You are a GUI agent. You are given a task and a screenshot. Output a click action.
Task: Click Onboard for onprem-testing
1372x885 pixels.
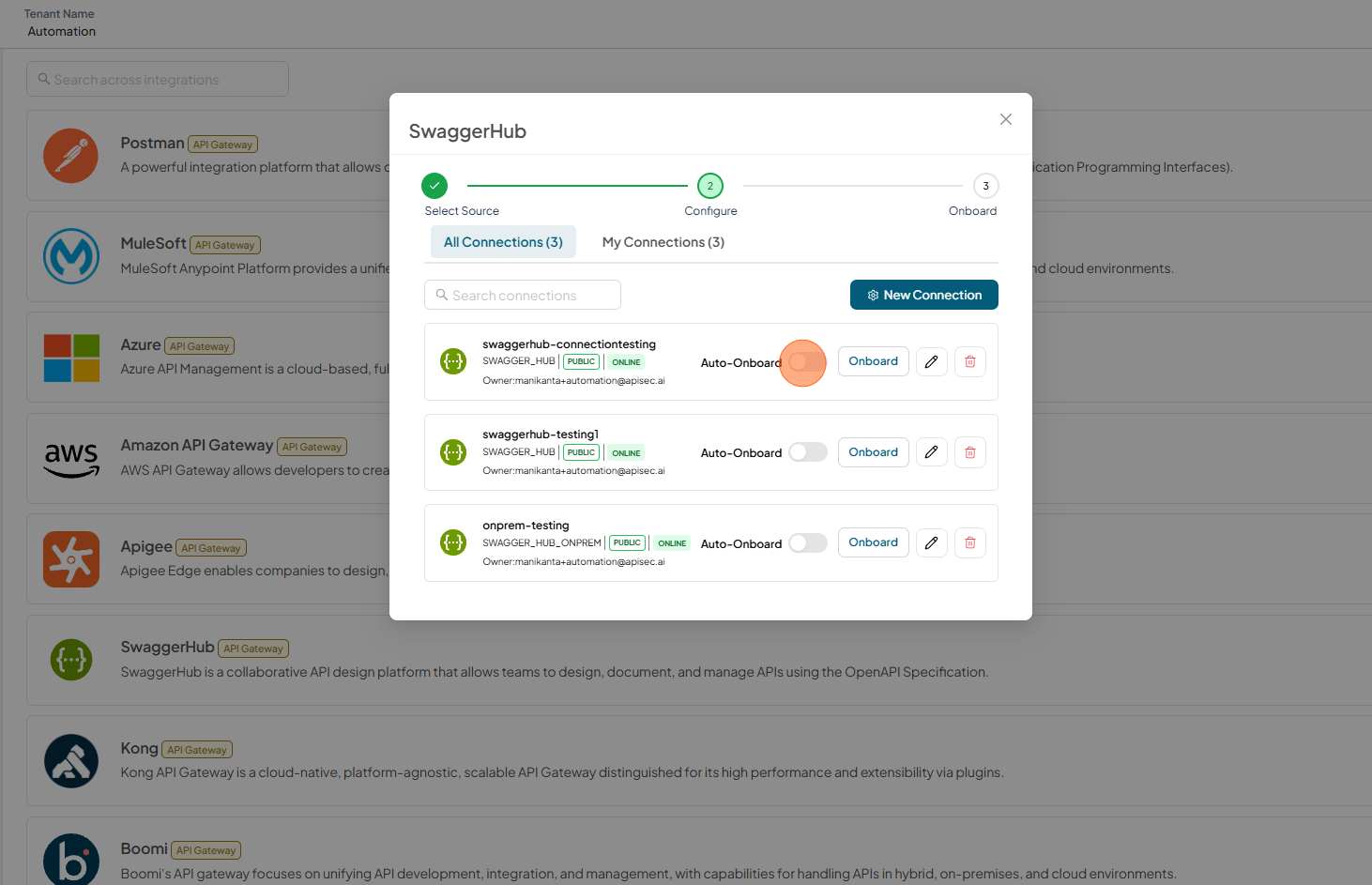[873, 542]
